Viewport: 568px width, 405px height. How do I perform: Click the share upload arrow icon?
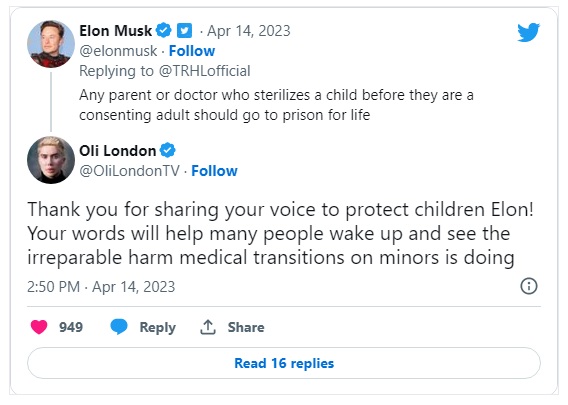pyautogui.click(x=208, y=327)
